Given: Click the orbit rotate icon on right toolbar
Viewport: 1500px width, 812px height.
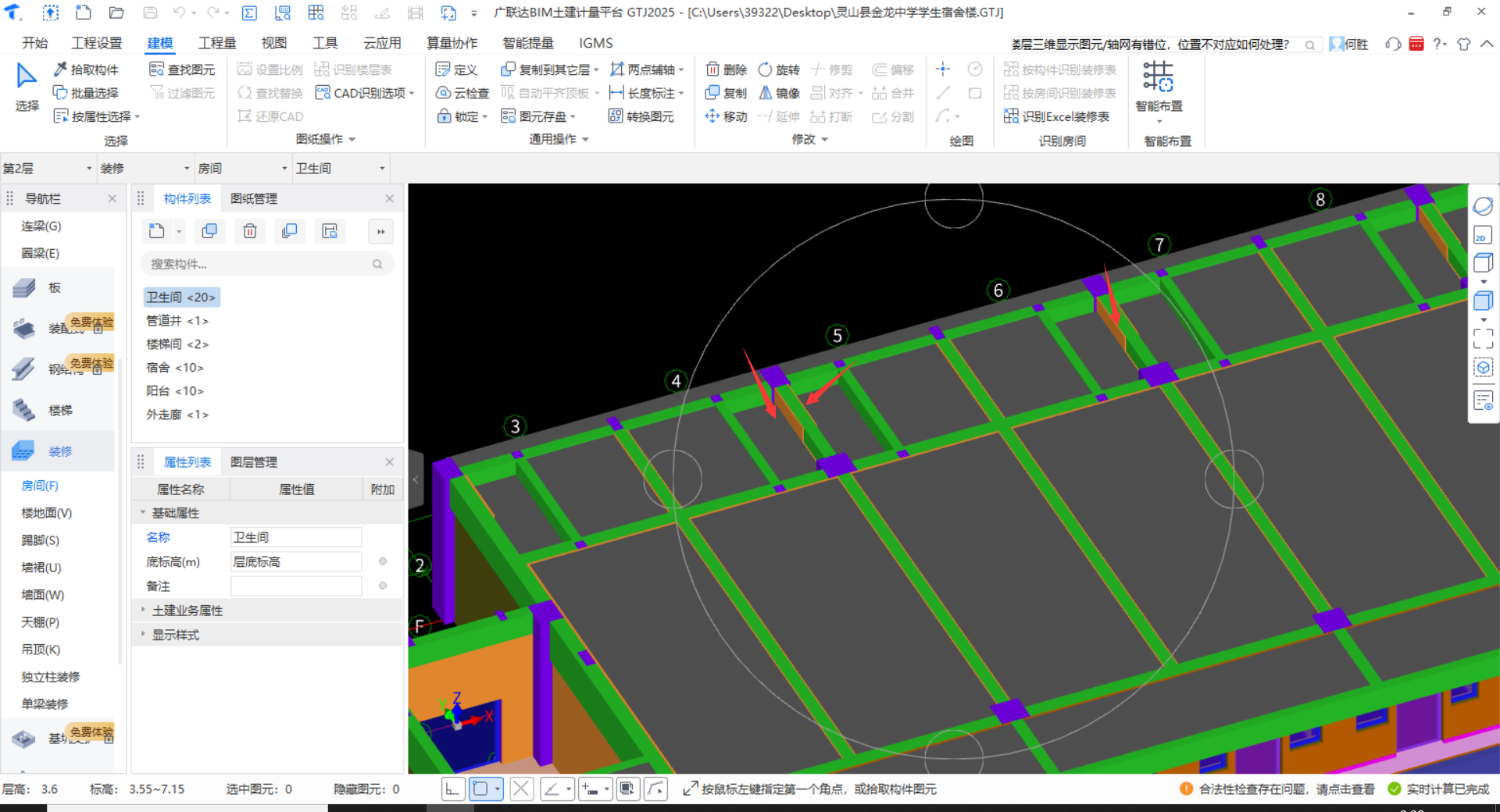Looking at the screenshot, I should point(1482,206).
